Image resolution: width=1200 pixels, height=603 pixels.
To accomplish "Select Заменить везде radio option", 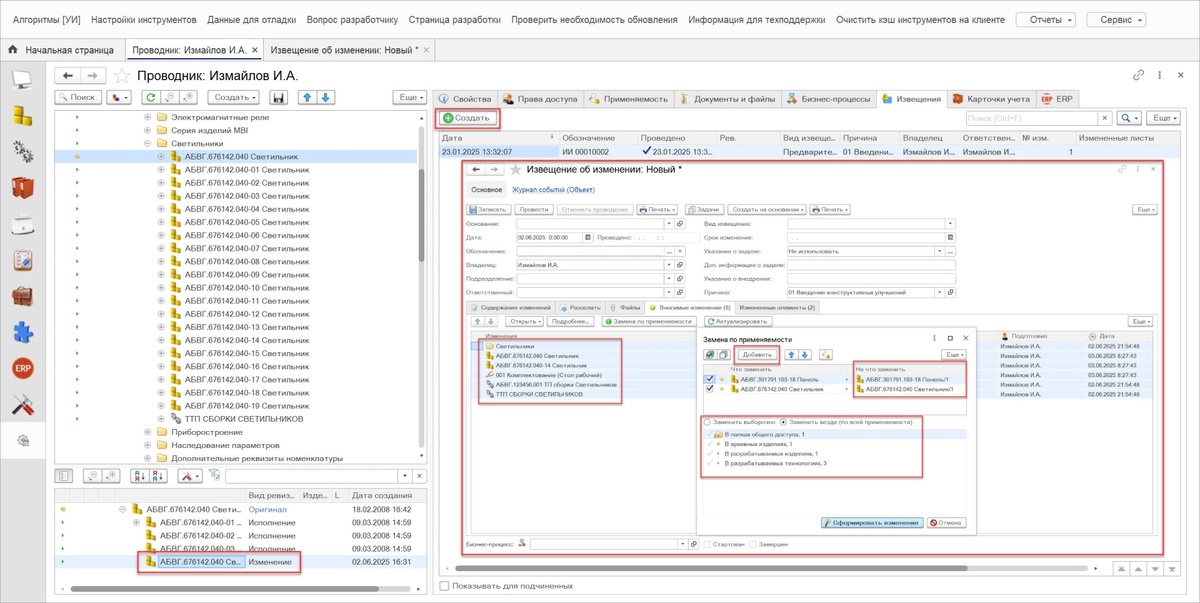I will pos(783,422).
